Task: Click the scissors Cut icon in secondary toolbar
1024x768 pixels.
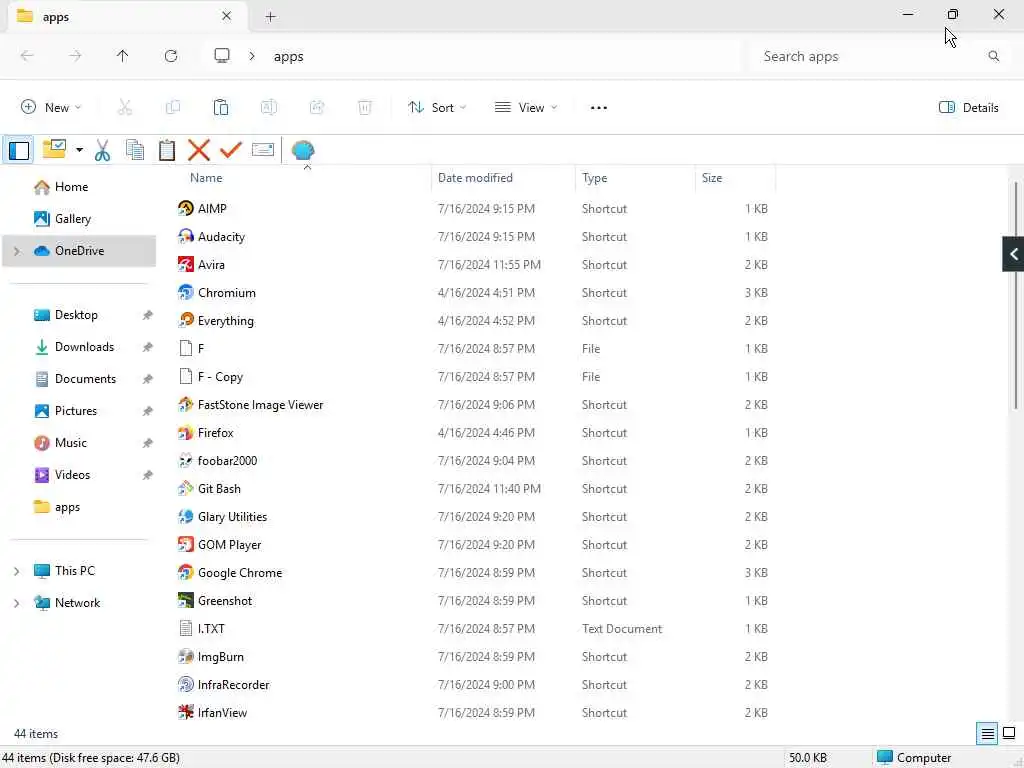Action: 103,150
